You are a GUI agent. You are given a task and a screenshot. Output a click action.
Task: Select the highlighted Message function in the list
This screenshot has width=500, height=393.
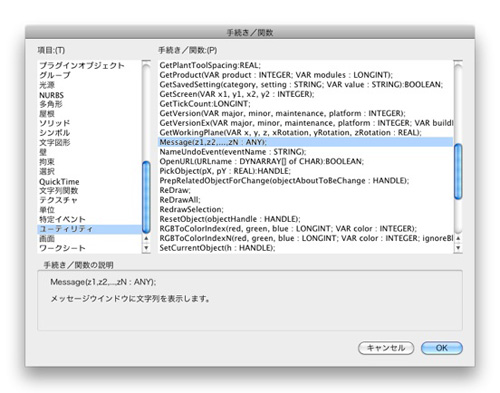point(306,142)
